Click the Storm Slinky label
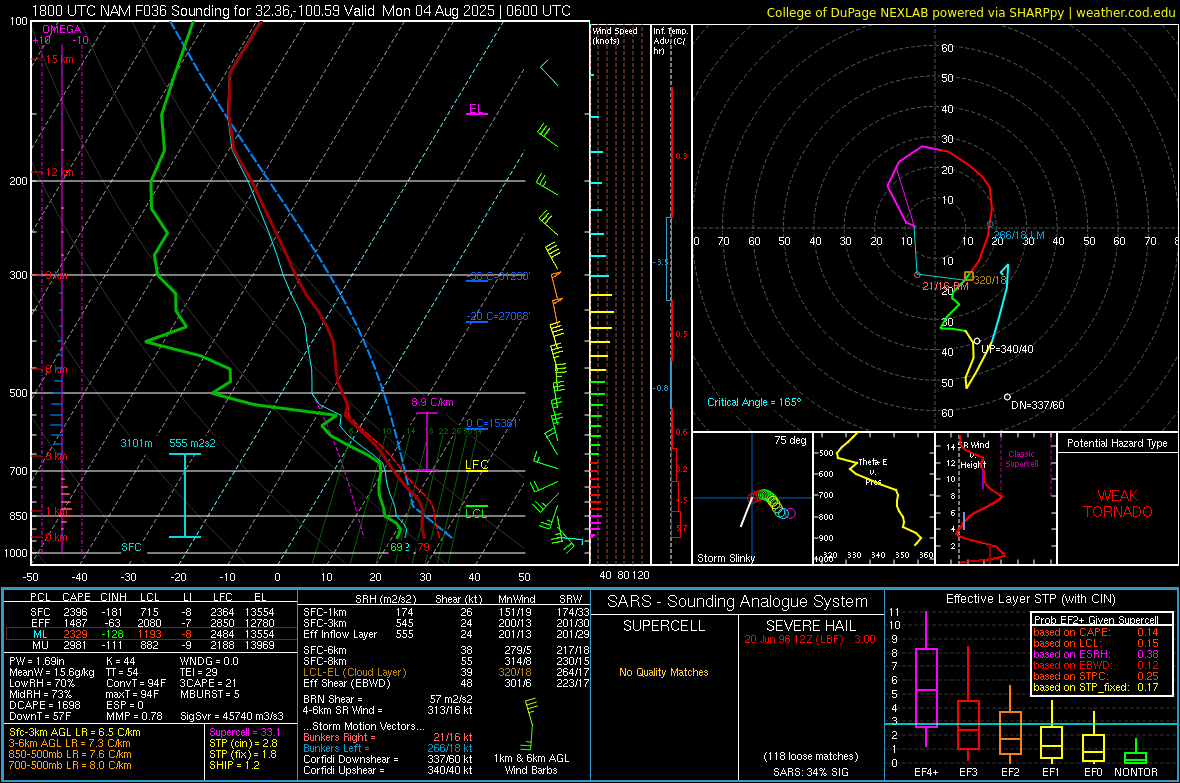 click(x=725, y=558)
